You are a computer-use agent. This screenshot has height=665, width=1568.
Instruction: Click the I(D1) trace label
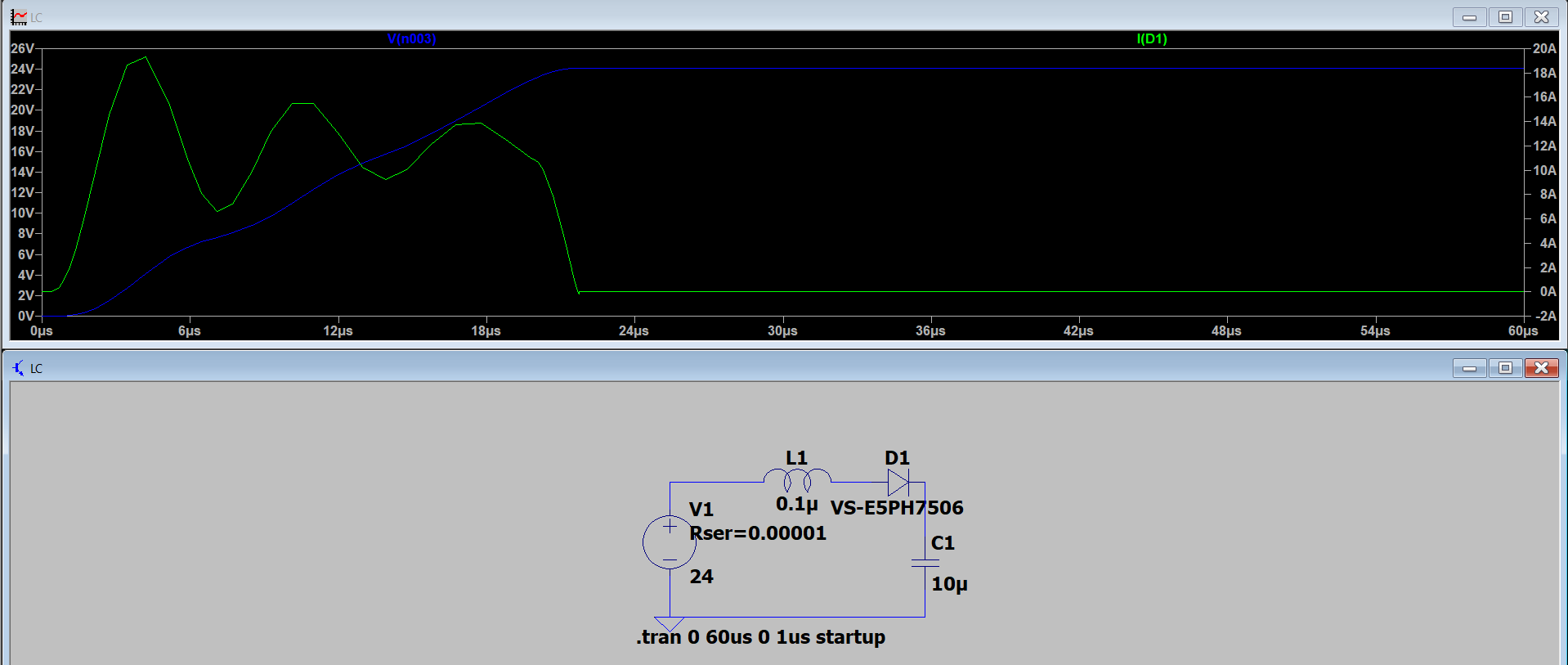(1152, 38)
